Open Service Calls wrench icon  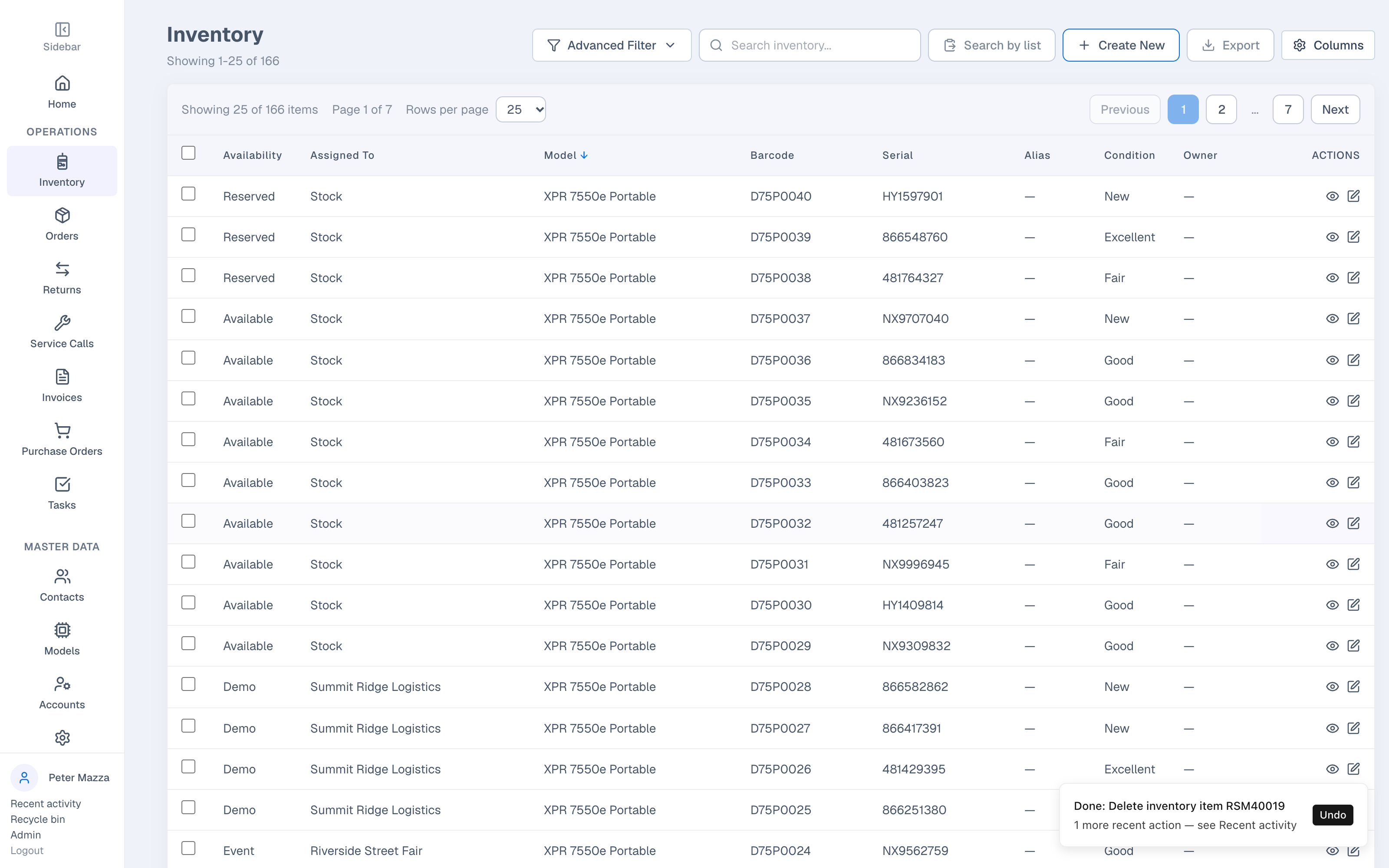click(x=62, y=323)
